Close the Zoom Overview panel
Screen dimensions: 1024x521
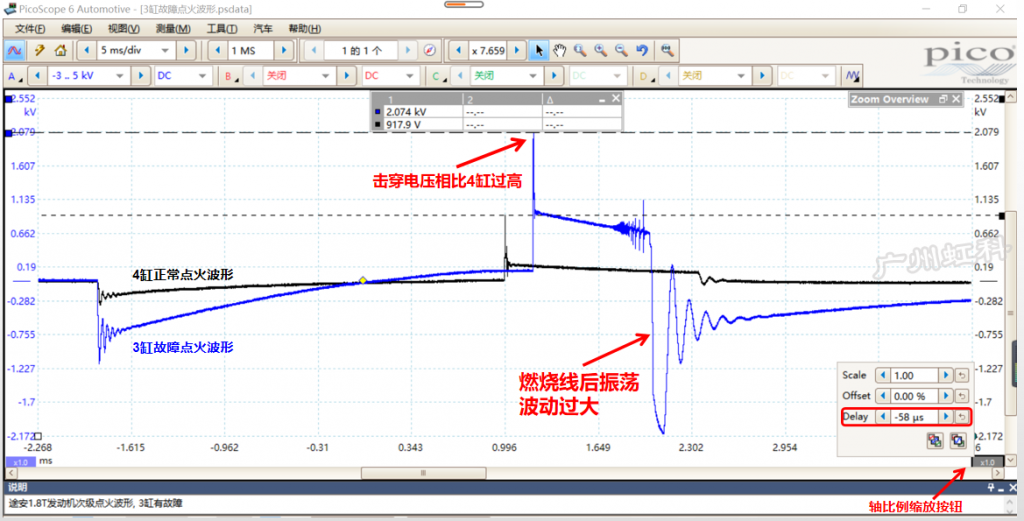[x=956, y=99]
